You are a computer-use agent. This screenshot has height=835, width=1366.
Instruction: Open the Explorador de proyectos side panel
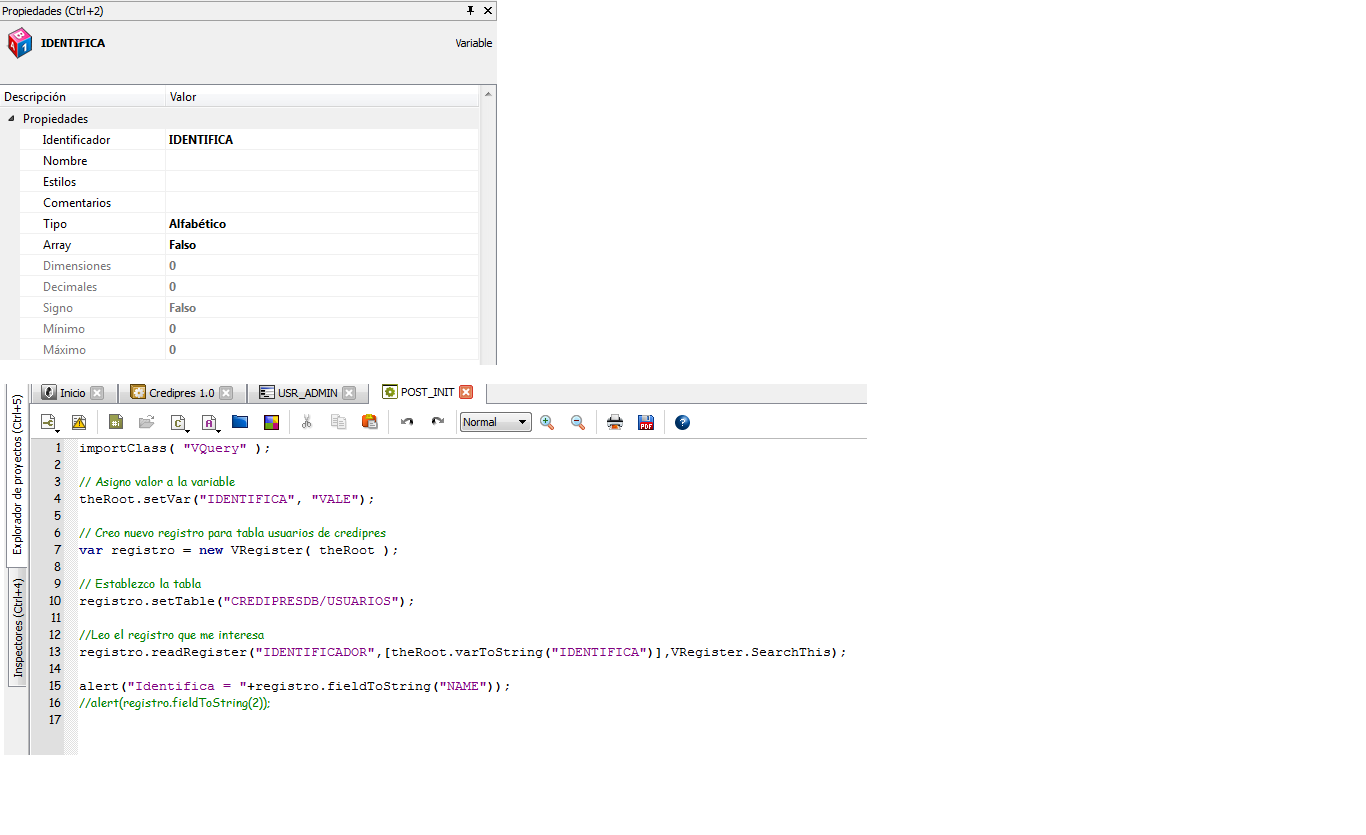[x=18, y=475]
